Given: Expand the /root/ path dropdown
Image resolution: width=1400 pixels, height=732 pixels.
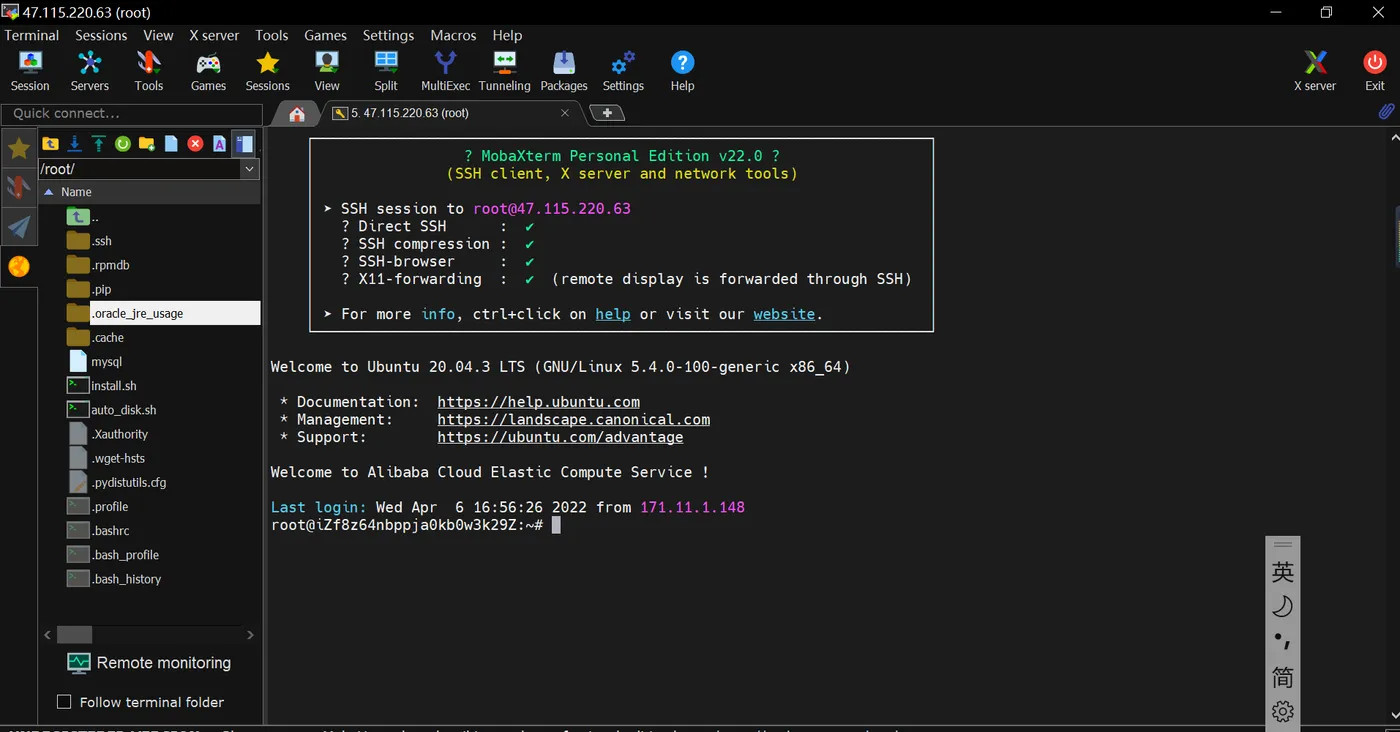Looking at the screenshot, I should click(249, 169).
